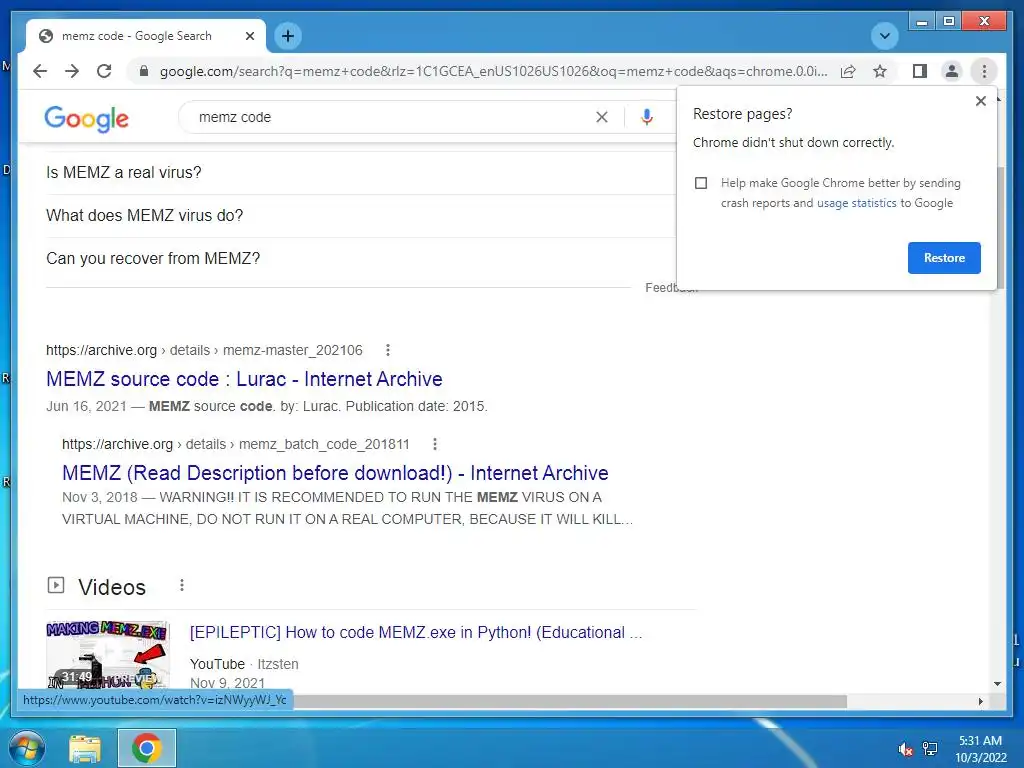Open Windows Explorer from the taskbar
The height and width of the screenshot is (768, 1024).
click(85, 748)
